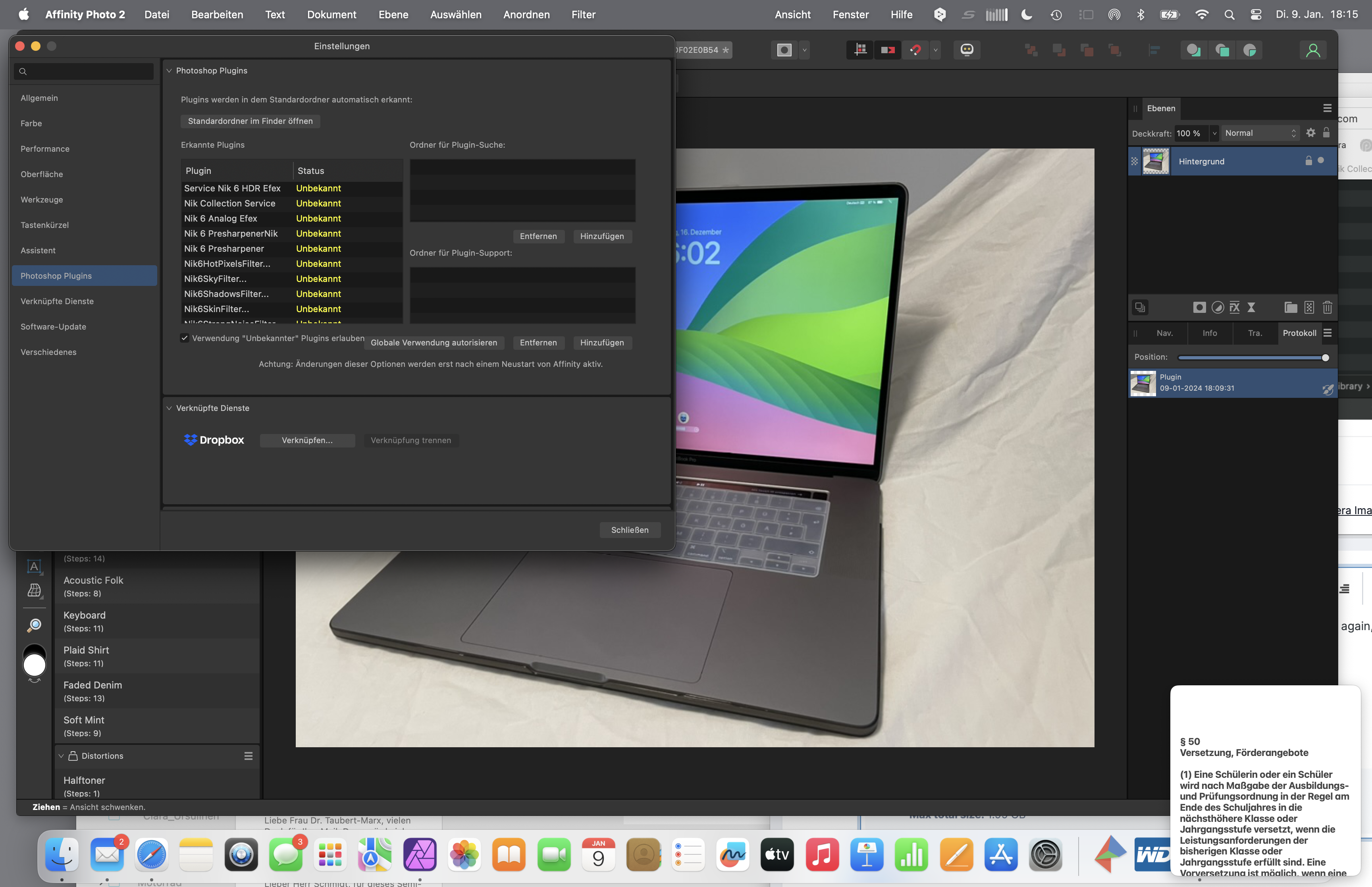1372x887 pixels.
Task: Open the Protokoll panel hamburger menu
Action: coord(1327,333)
